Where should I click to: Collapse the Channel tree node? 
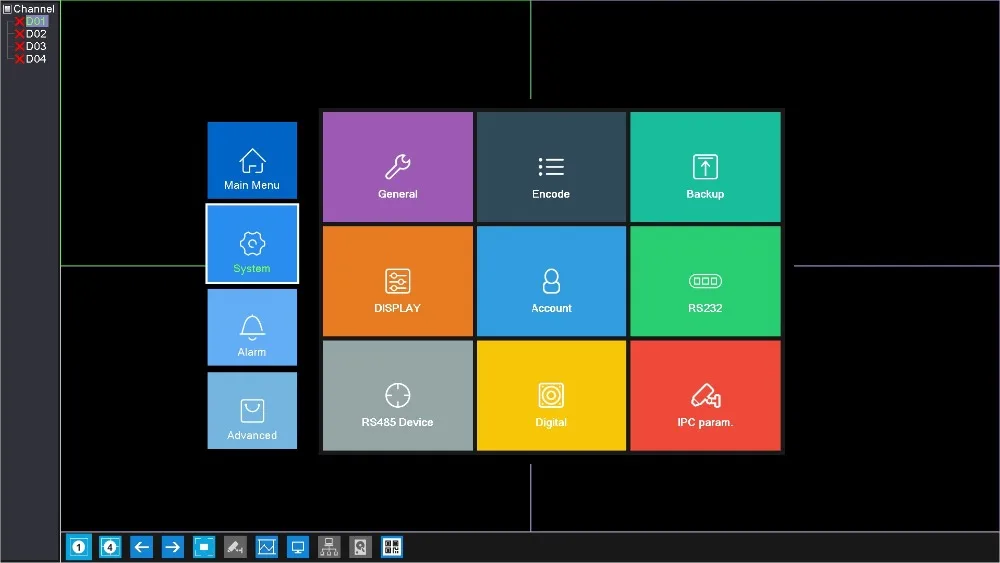(x=7, y=9)
